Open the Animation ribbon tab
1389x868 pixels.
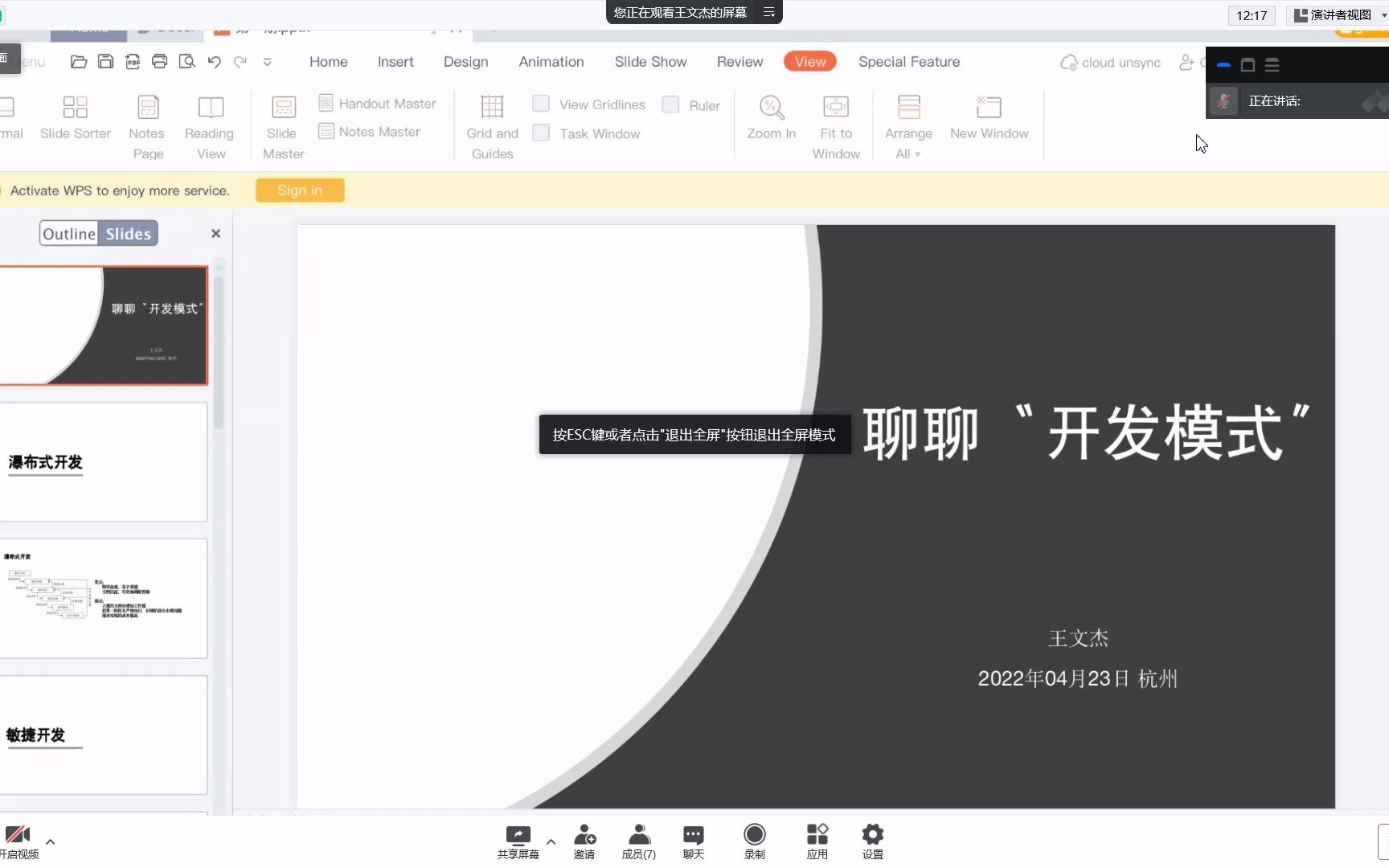(551, 62)
